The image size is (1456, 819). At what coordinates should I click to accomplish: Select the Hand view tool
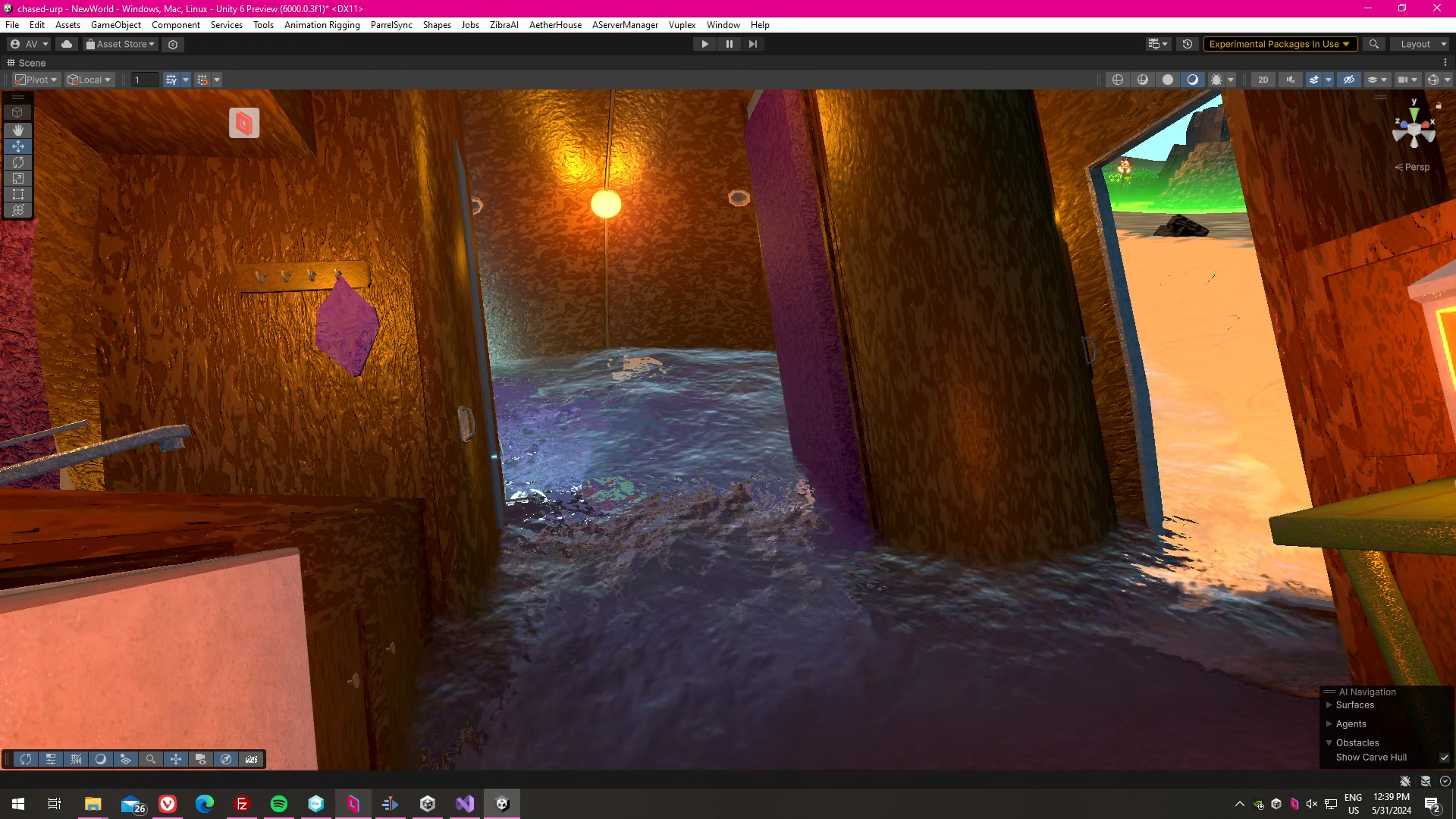click(x=18, y=130)
